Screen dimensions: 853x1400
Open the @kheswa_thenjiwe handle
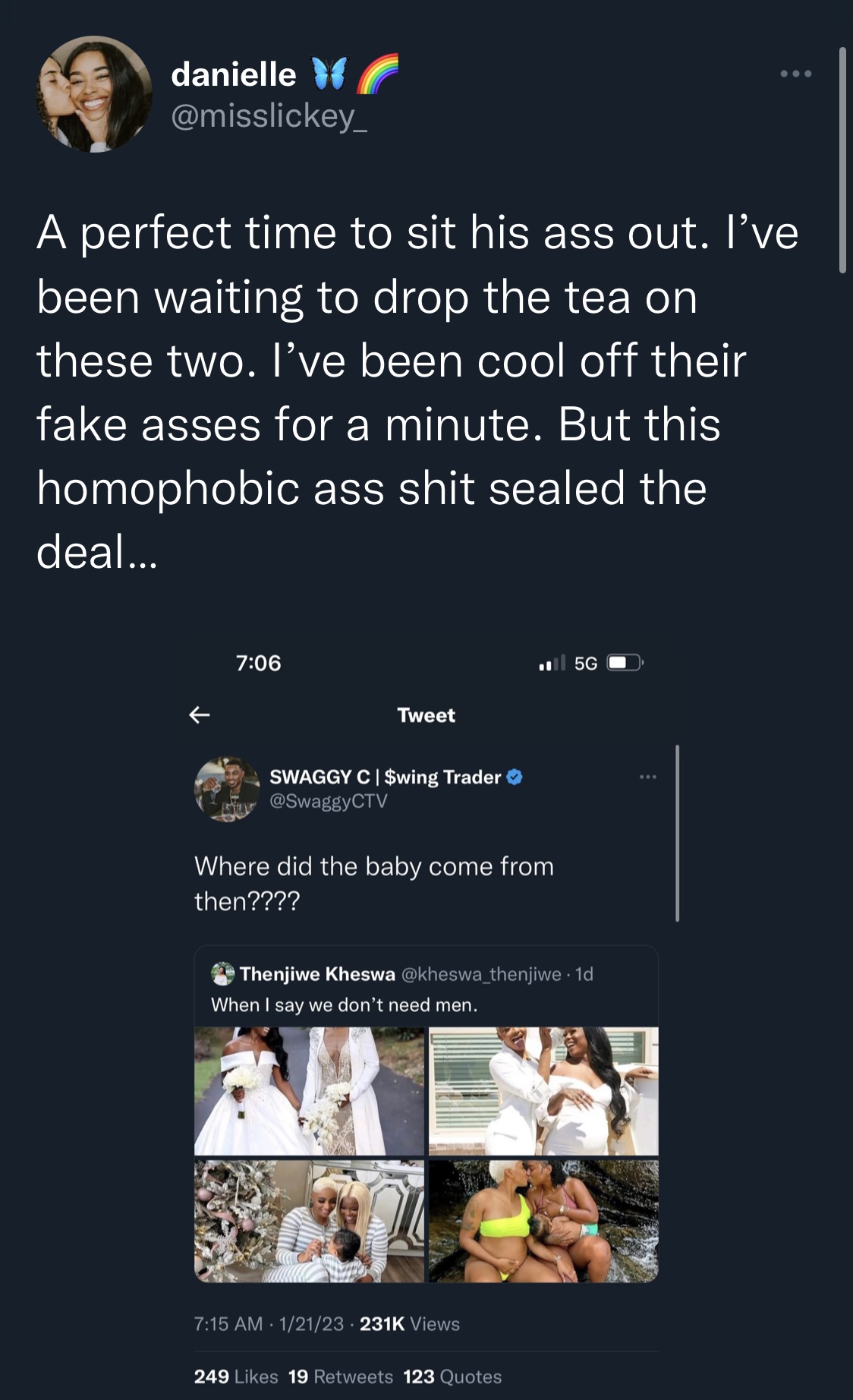481,974
